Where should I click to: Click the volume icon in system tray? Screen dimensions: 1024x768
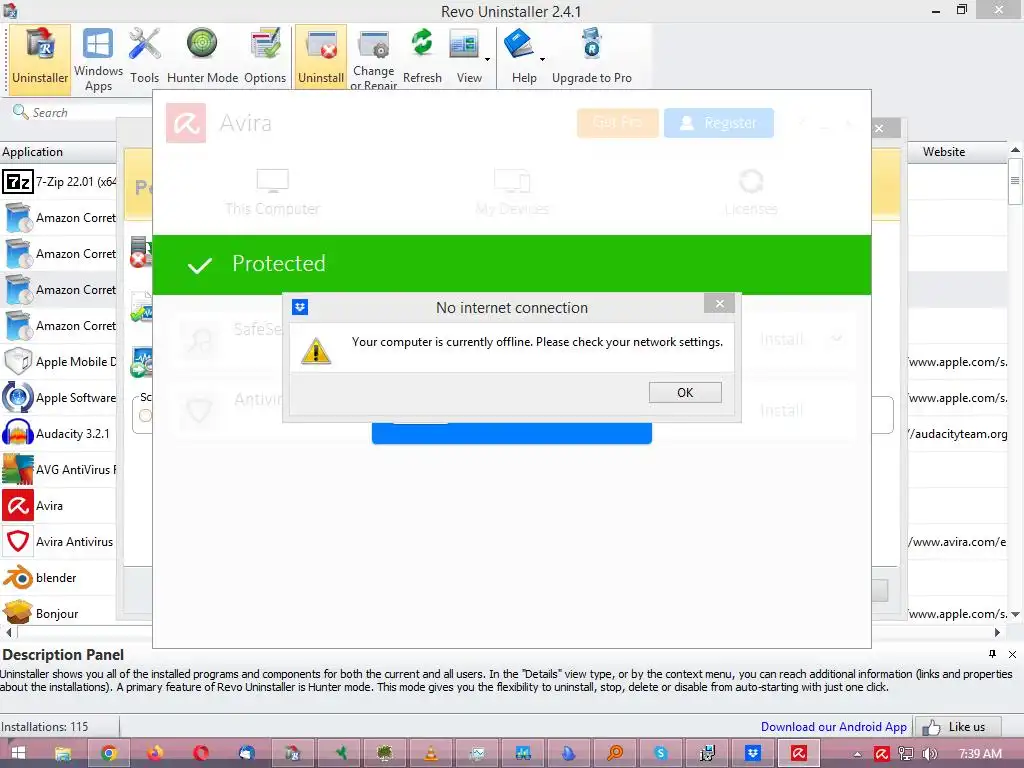(930, 754)
